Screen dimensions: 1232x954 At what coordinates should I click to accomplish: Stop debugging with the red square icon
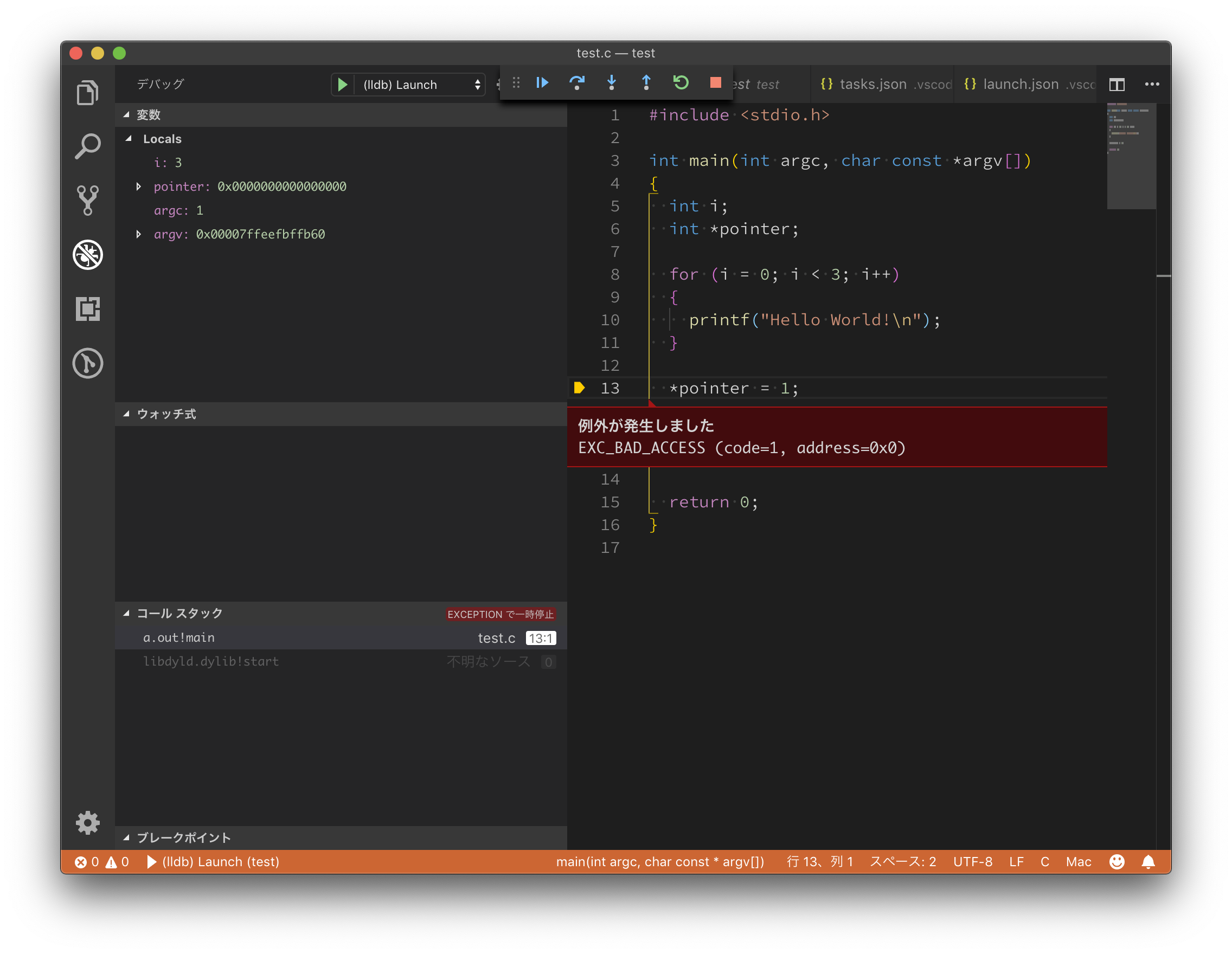(715, 83)
